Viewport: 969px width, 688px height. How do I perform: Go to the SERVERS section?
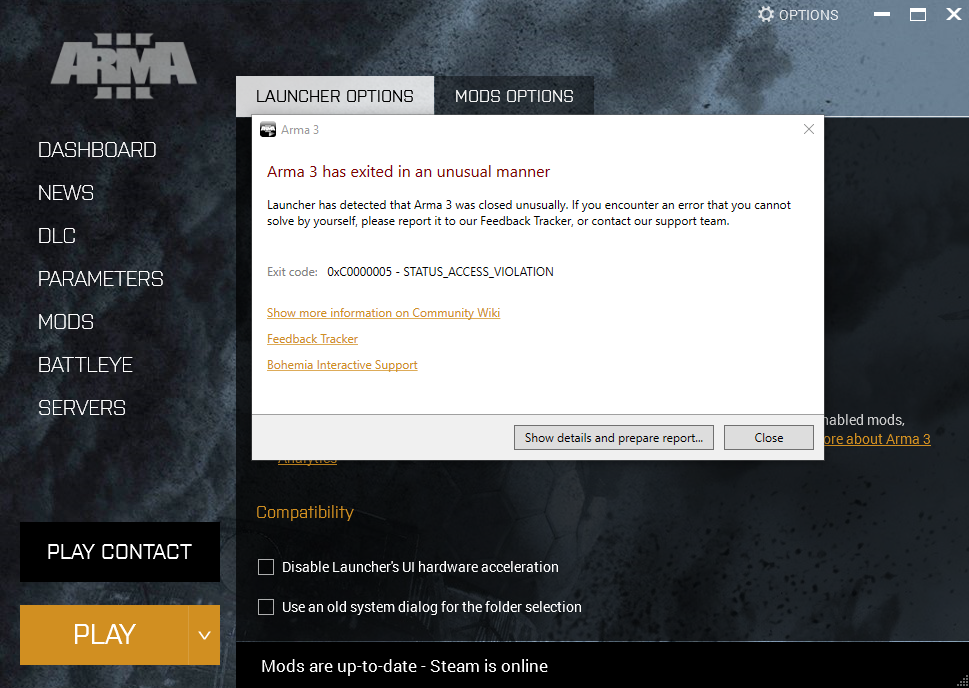point(82,408)
